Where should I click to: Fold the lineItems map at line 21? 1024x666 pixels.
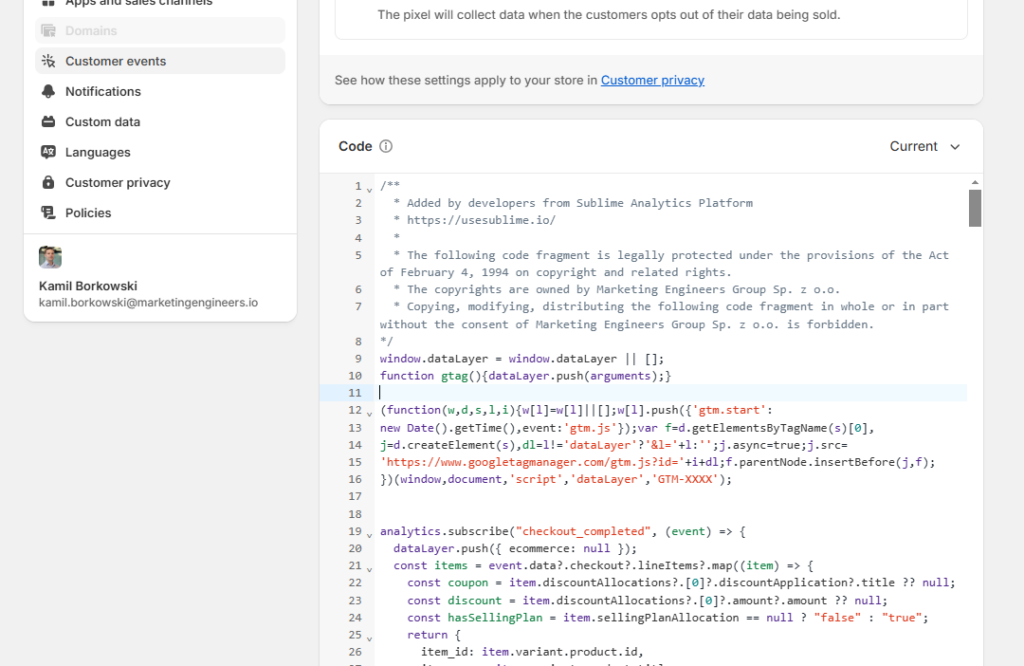[369, 567]
